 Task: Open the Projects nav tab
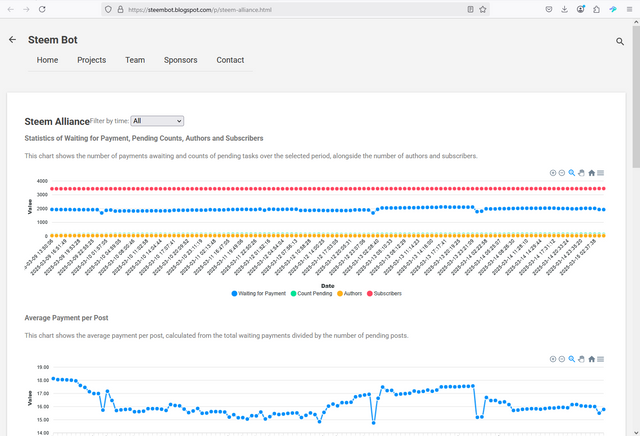[x=91, y=60]
